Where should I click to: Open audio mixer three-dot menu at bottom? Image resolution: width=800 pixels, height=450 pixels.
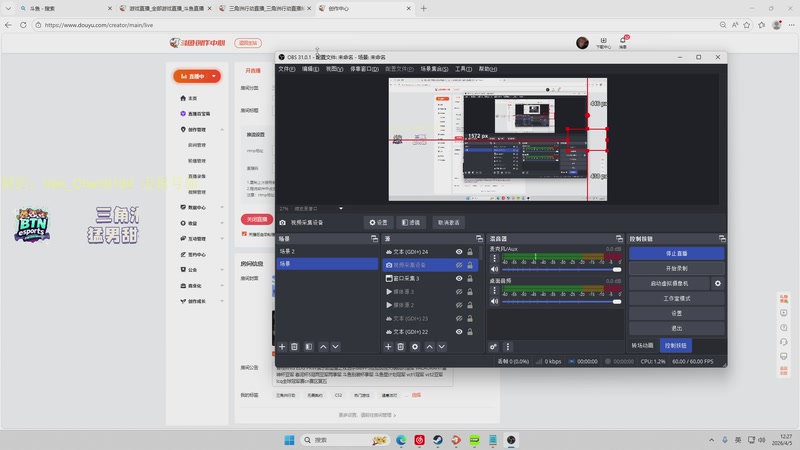508,346
